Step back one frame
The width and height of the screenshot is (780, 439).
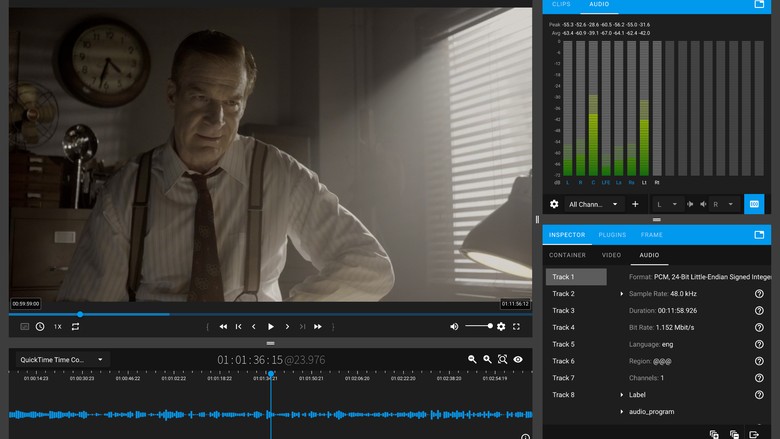254,327
